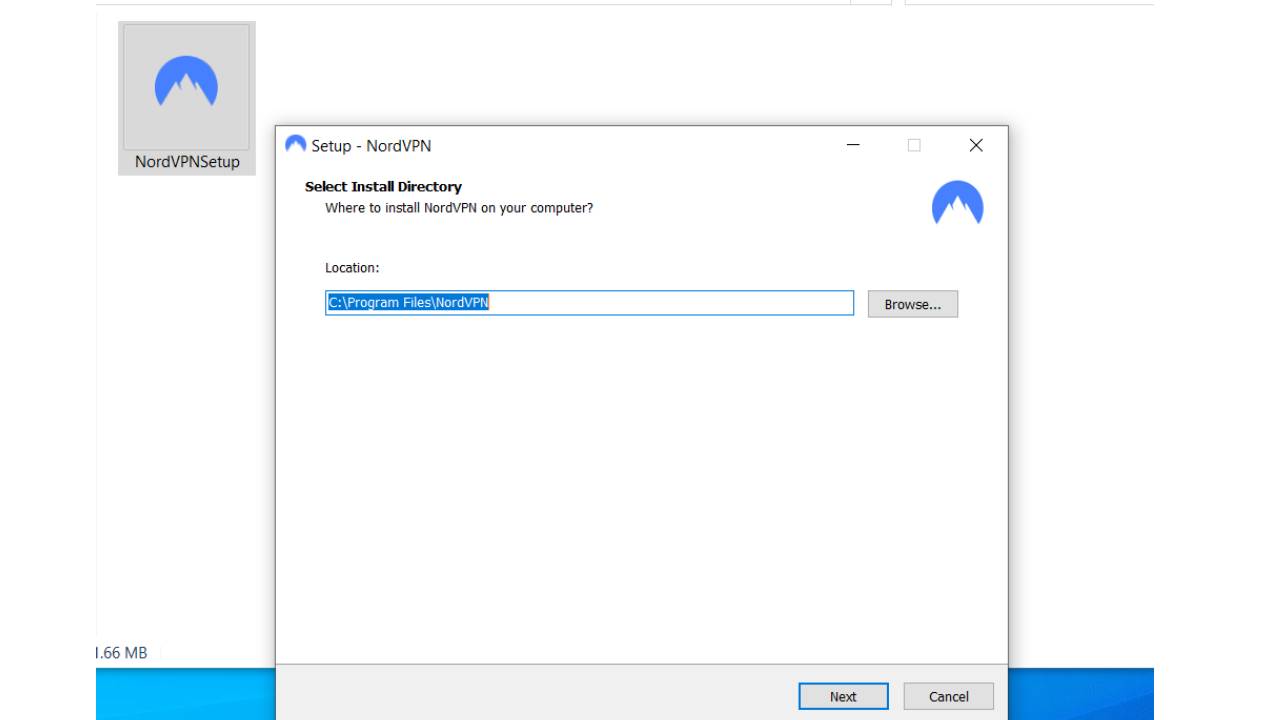
Task: Click the NordVPN logo beside Select Install Directory
Action: 957,203
